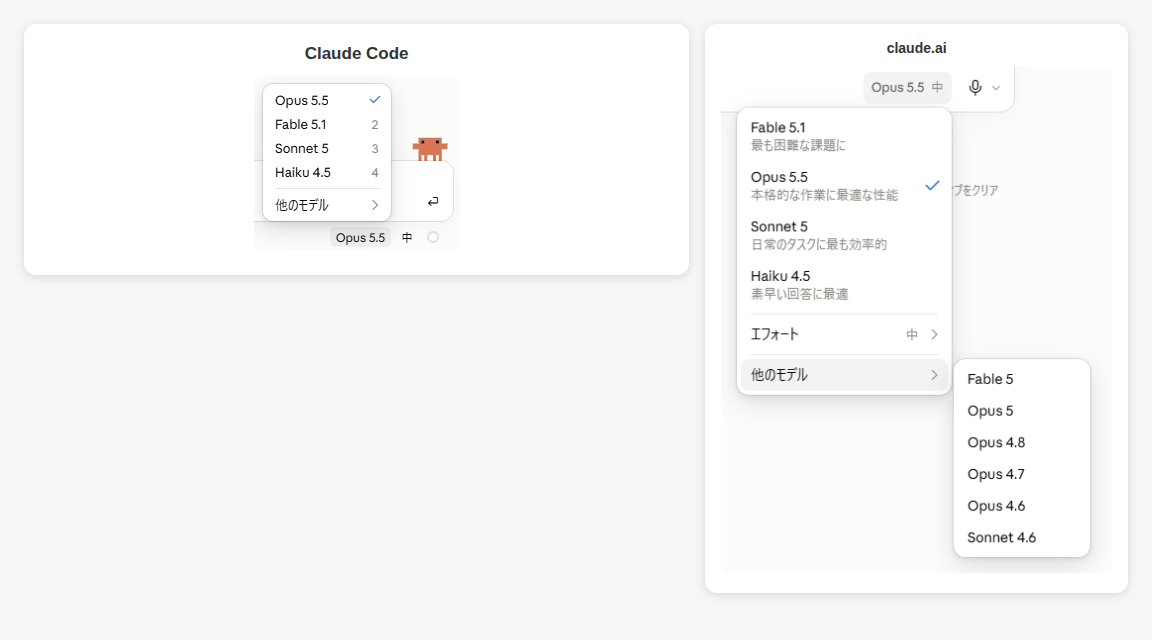
Task: Select Fable 5.1 in Claude Code menu
Action: (327, 125)
